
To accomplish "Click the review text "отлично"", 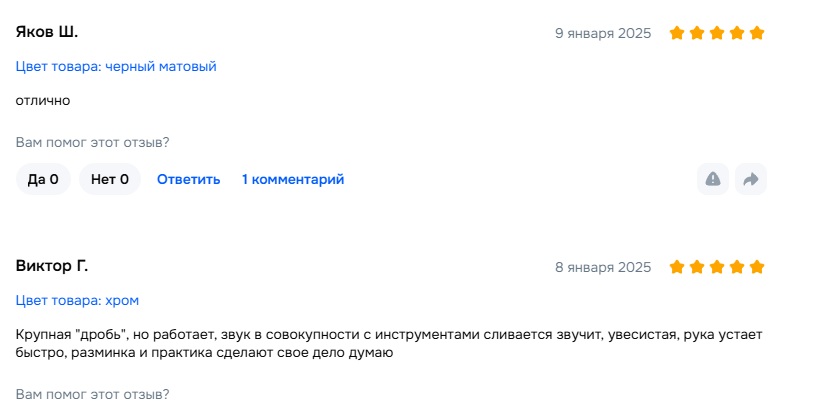I will click(43, 100).
